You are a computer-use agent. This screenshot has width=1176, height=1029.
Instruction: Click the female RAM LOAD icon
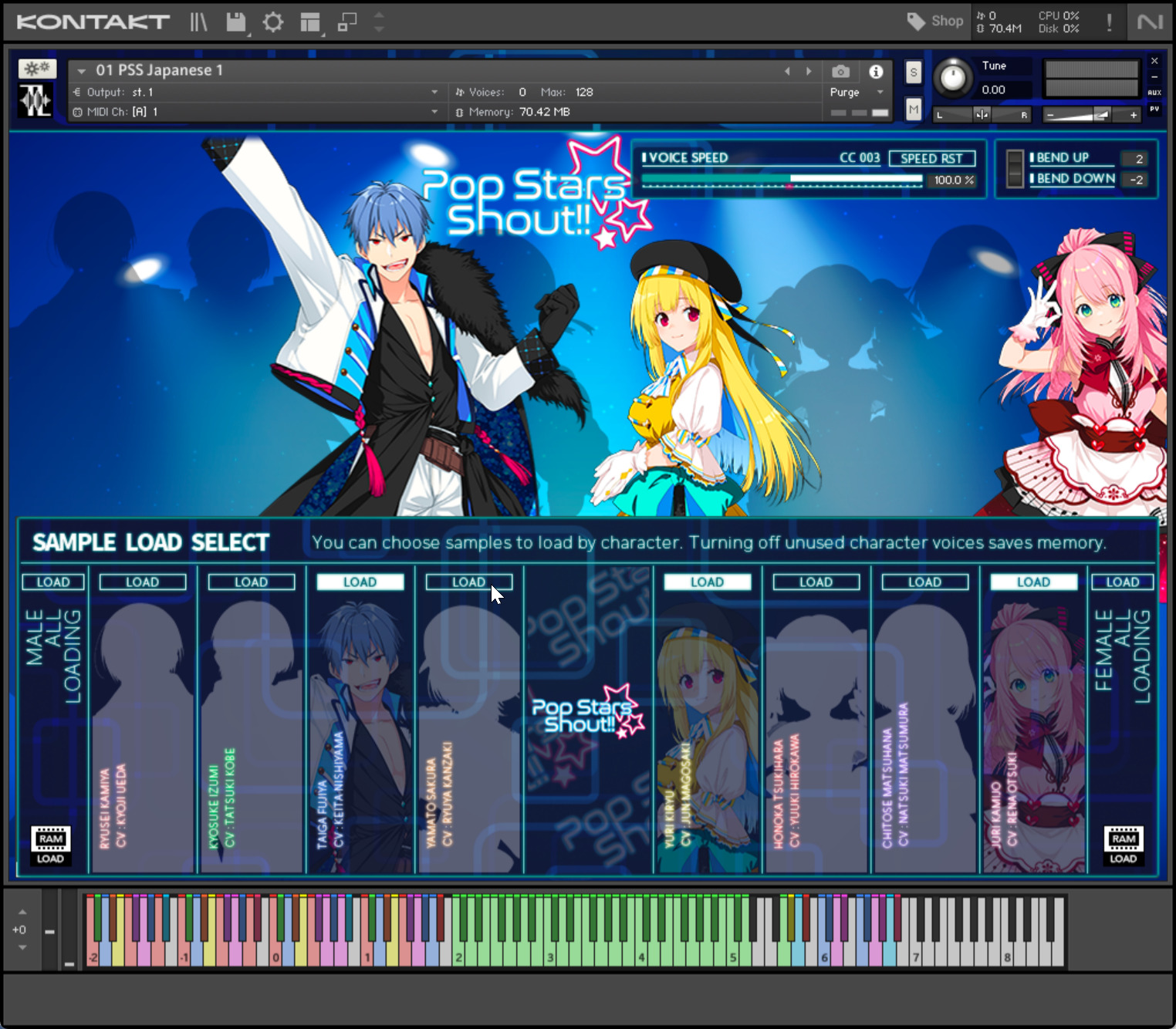[x=1124, y=845]
